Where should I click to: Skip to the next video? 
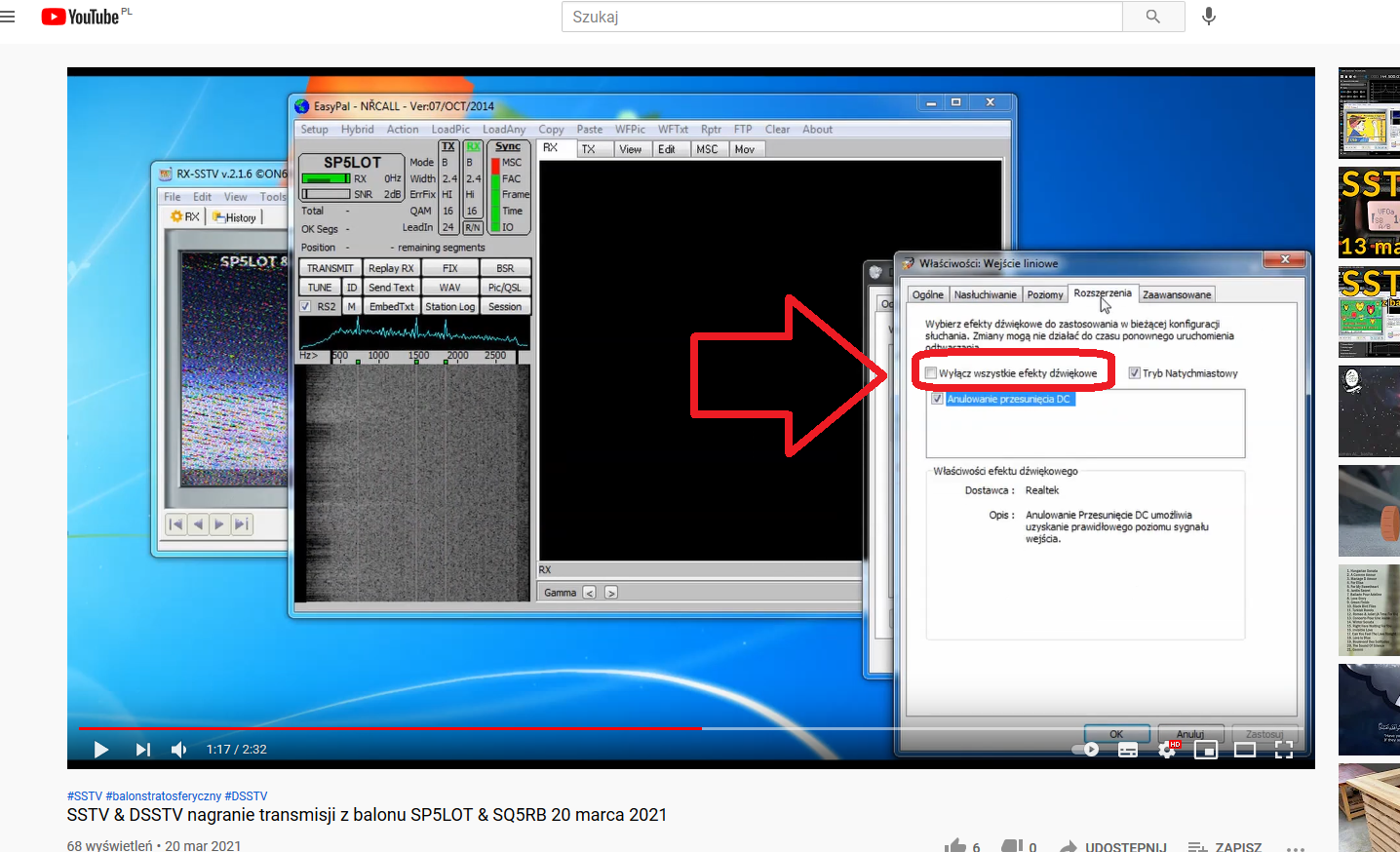pyautogui.click(x=143, y=749)
